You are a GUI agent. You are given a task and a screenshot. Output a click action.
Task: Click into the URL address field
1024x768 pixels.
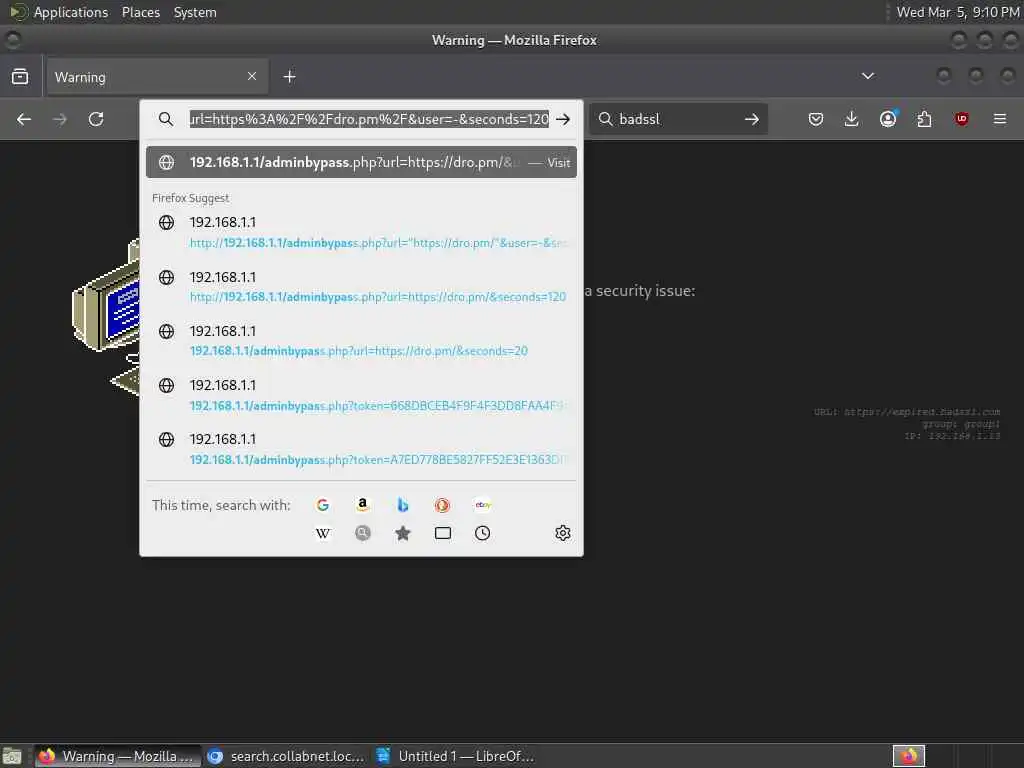369,120
